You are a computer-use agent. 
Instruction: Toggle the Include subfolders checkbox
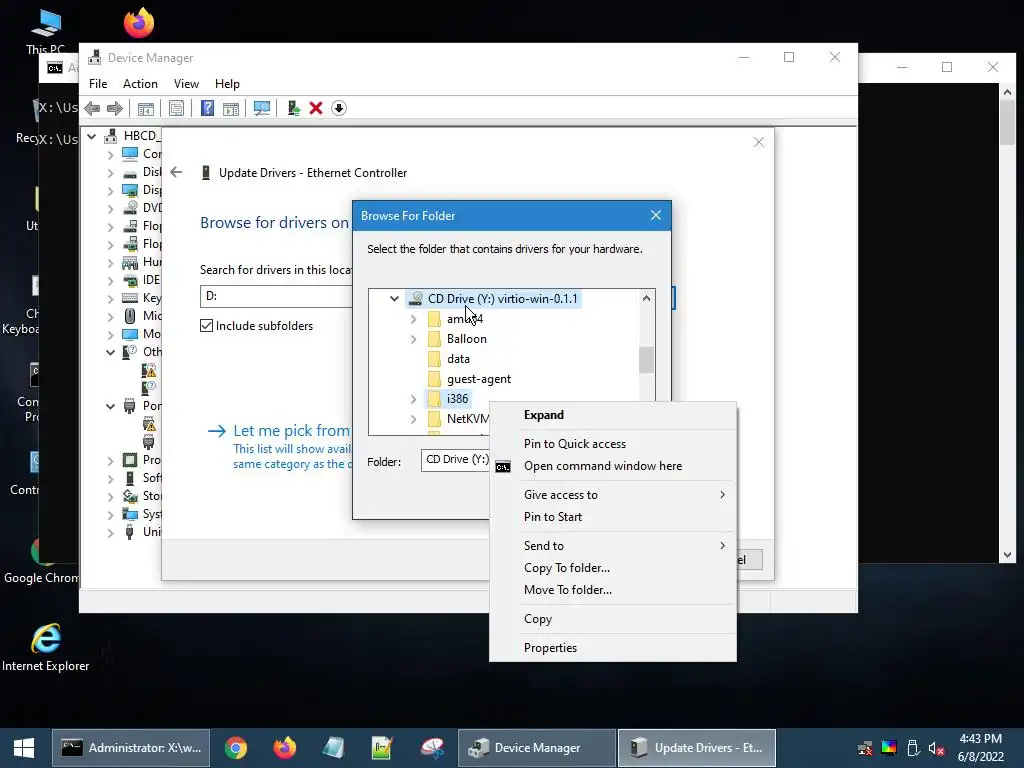pyautogui.click(x=206, y=326)
